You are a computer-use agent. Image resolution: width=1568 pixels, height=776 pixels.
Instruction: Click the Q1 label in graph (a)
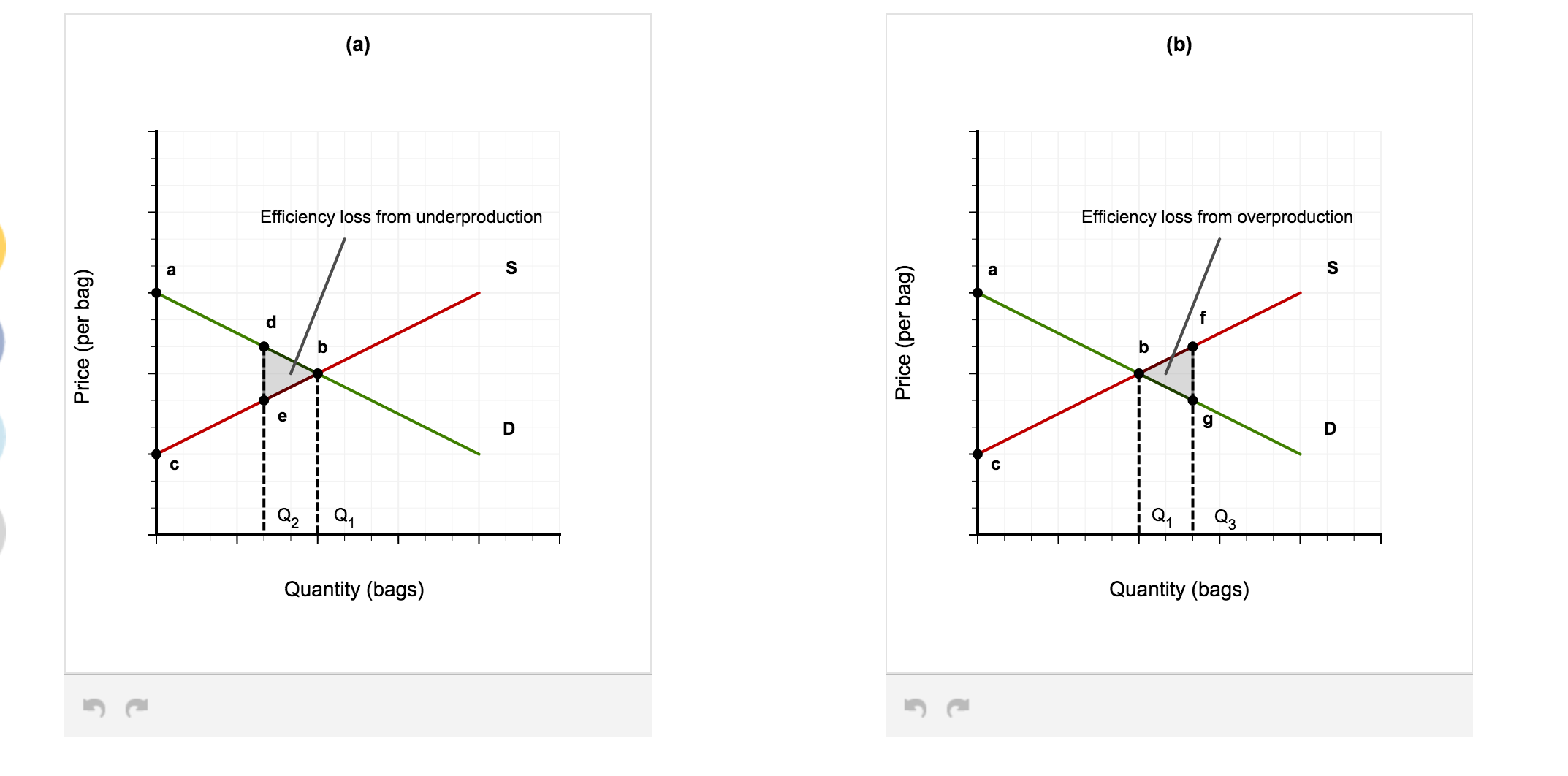coord(342,515)
